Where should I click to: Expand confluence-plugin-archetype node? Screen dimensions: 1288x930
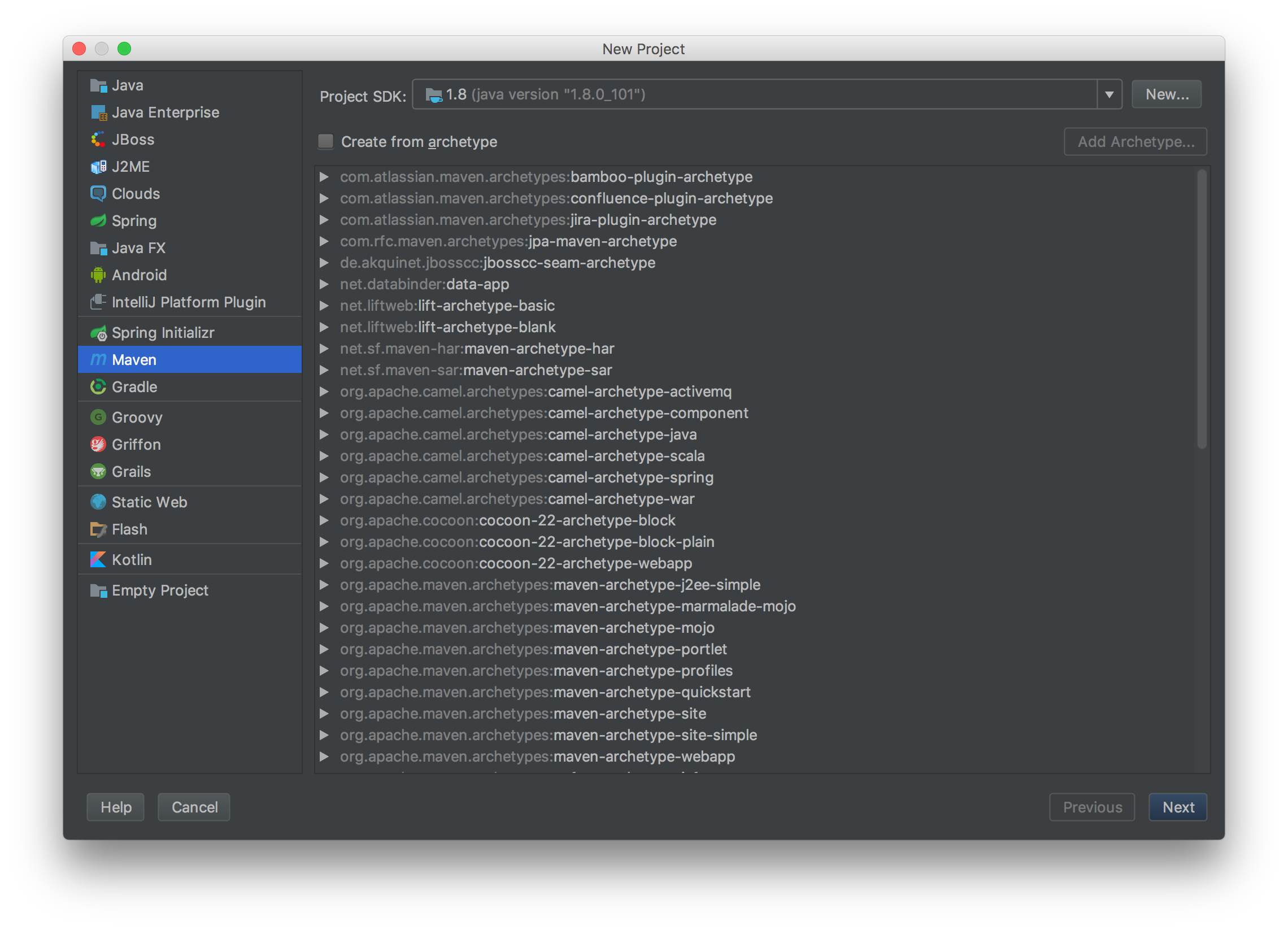324,198
